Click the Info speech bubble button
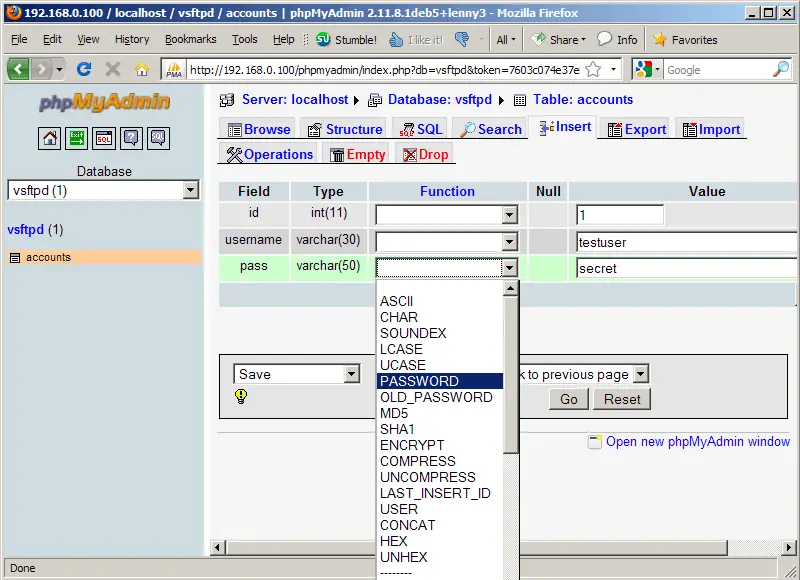Image resolution: width=800 pixels, height=580 pixels. [617, 39]
